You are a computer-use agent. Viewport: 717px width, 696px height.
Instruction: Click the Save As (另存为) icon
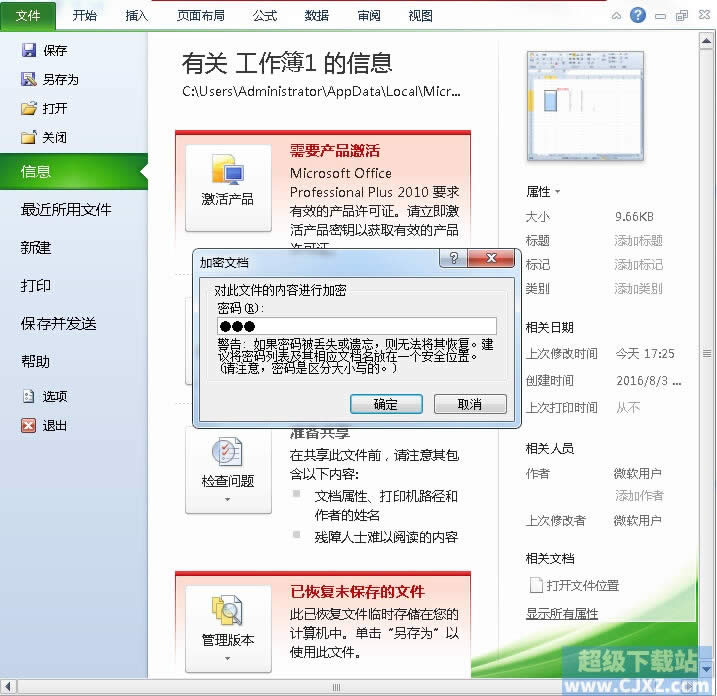[28, 79]
